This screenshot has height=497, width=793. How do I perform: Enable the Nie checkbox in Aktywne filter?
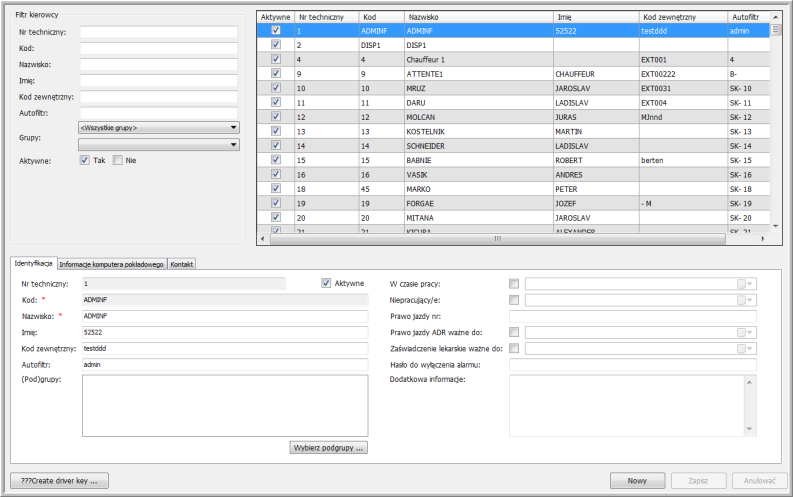(x=118, y=160)
